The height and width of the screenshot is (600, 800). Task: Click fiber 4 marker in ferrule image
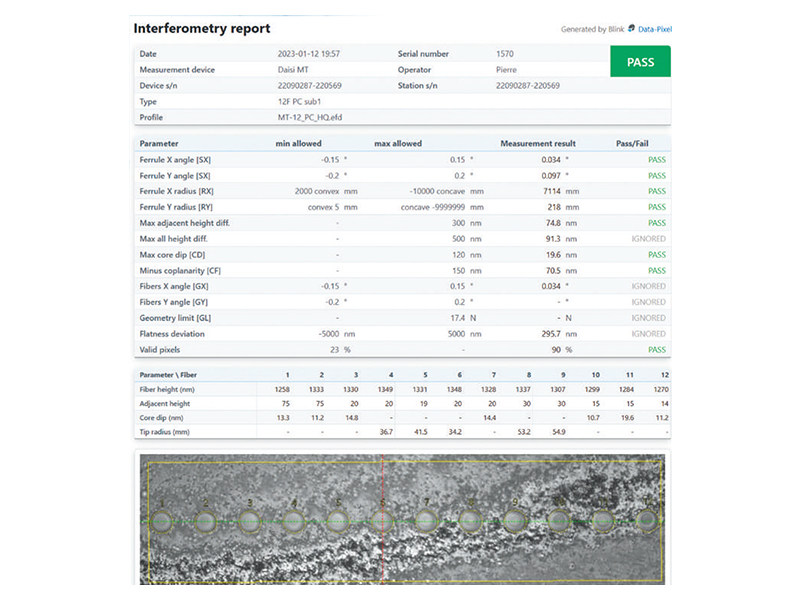[294, 520]
